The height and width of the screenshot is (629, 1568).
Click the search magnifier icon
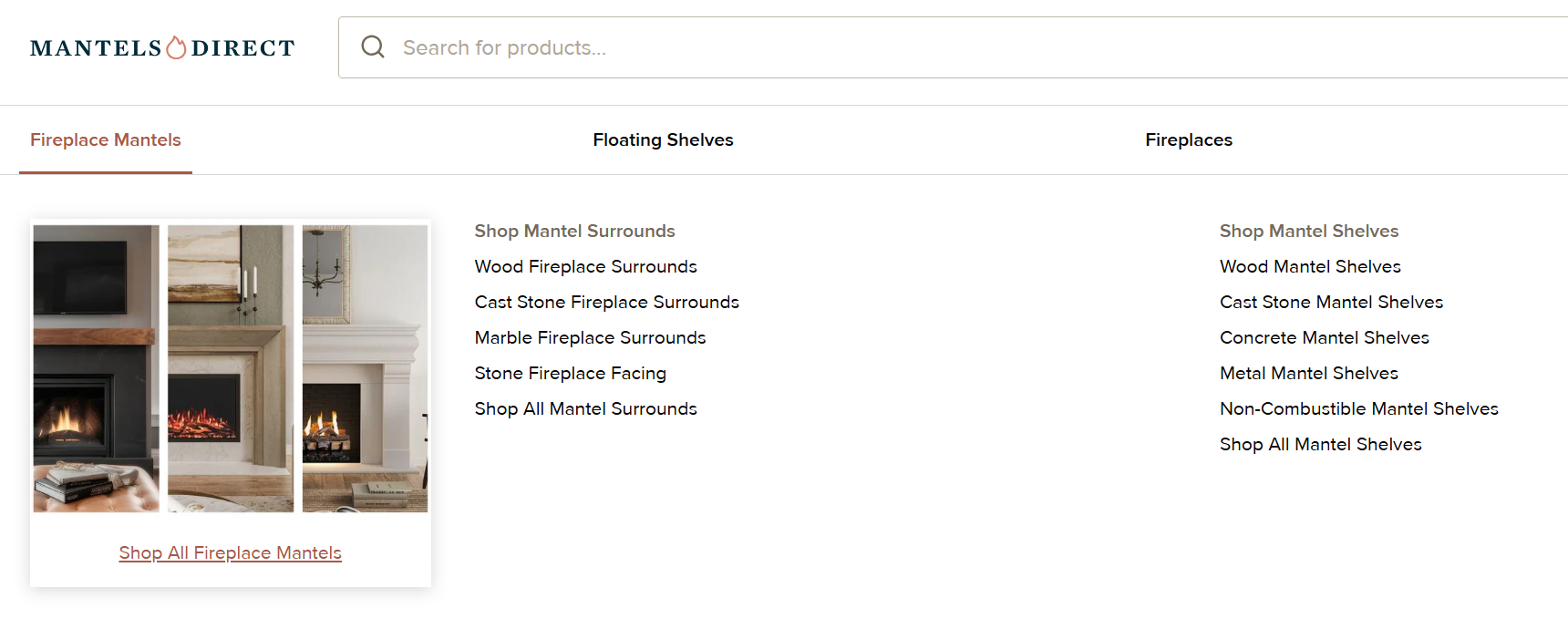[373, 47]
